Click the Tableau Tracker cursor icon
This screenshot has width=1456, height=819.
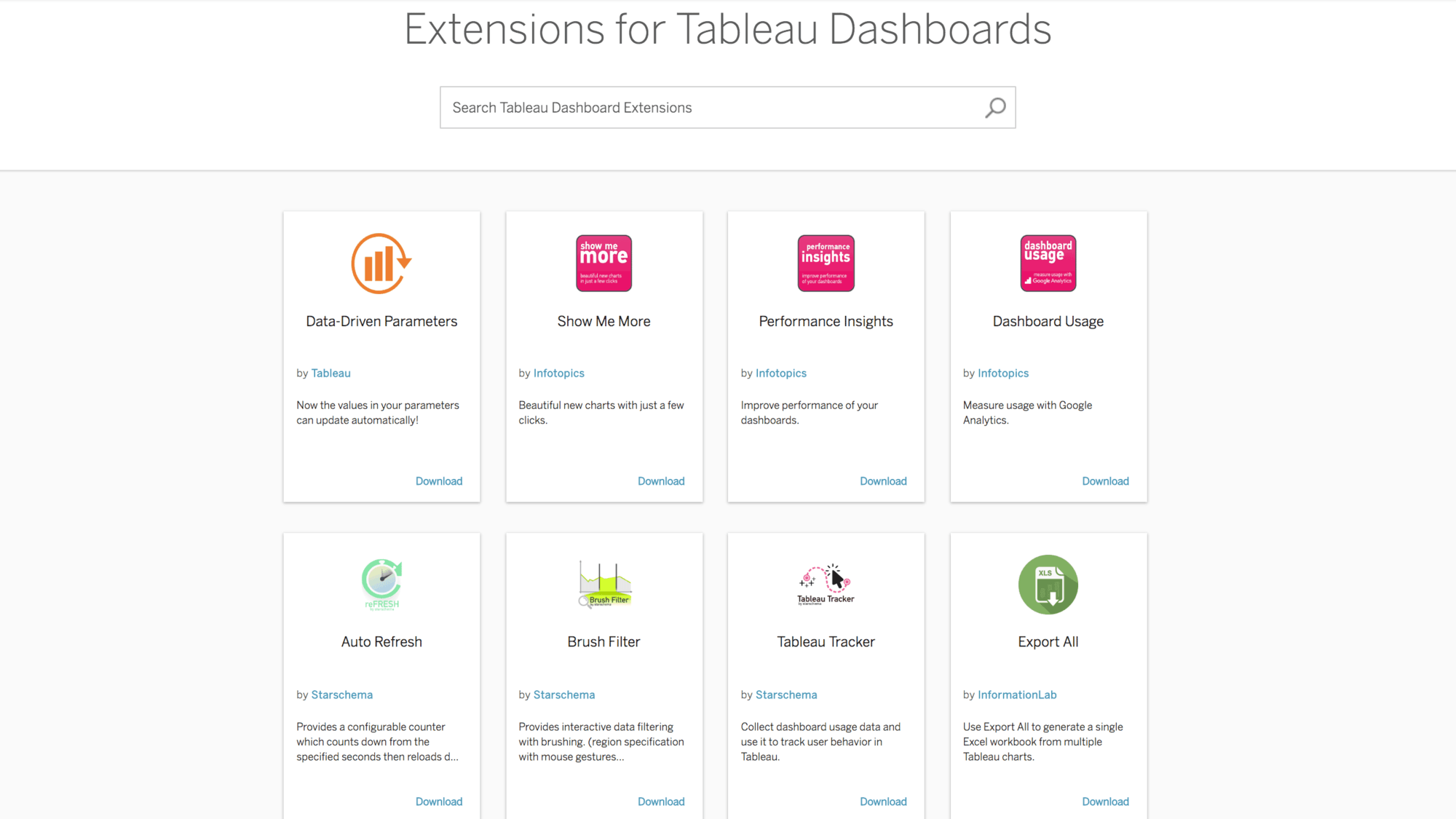tap(826, 583)
